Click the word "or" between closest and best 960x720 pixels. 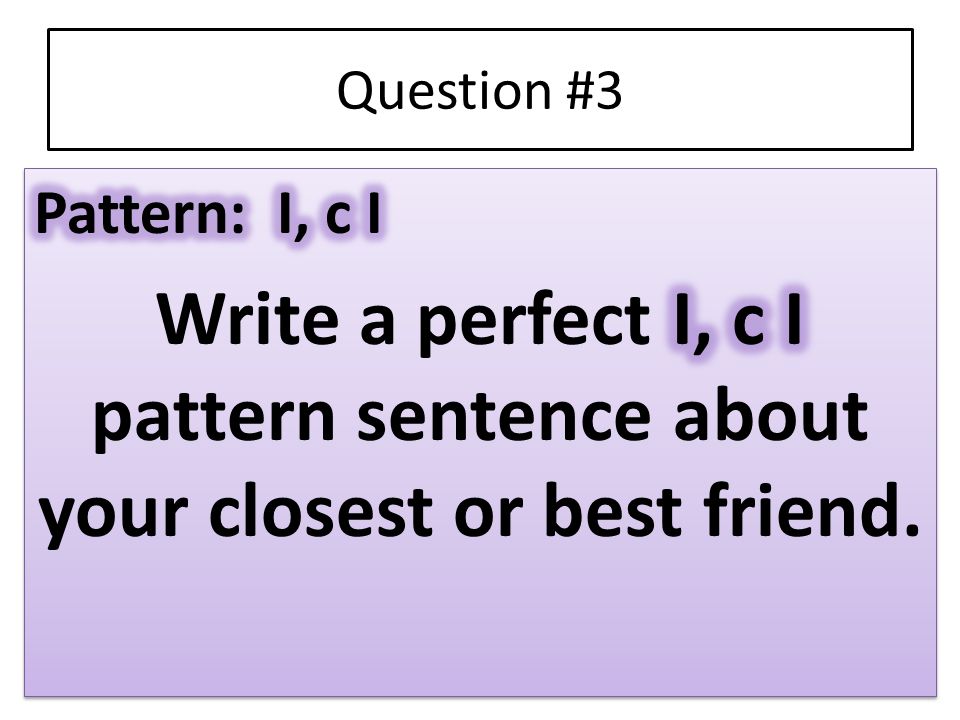[489, 514]
